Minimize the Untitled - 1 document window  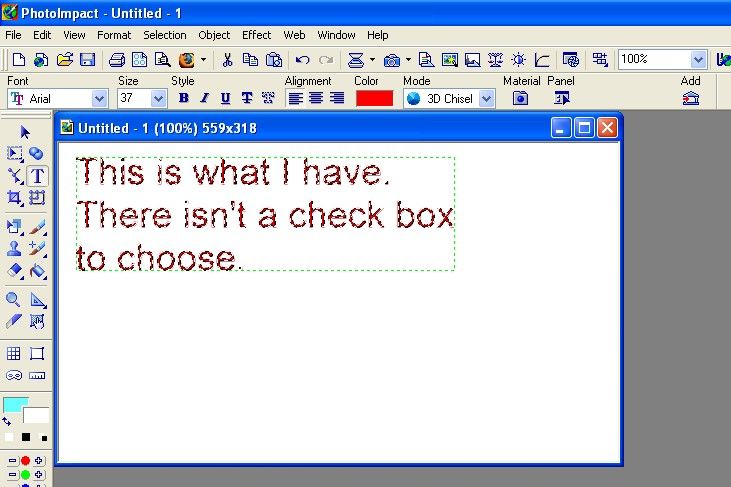pos(561,127)
